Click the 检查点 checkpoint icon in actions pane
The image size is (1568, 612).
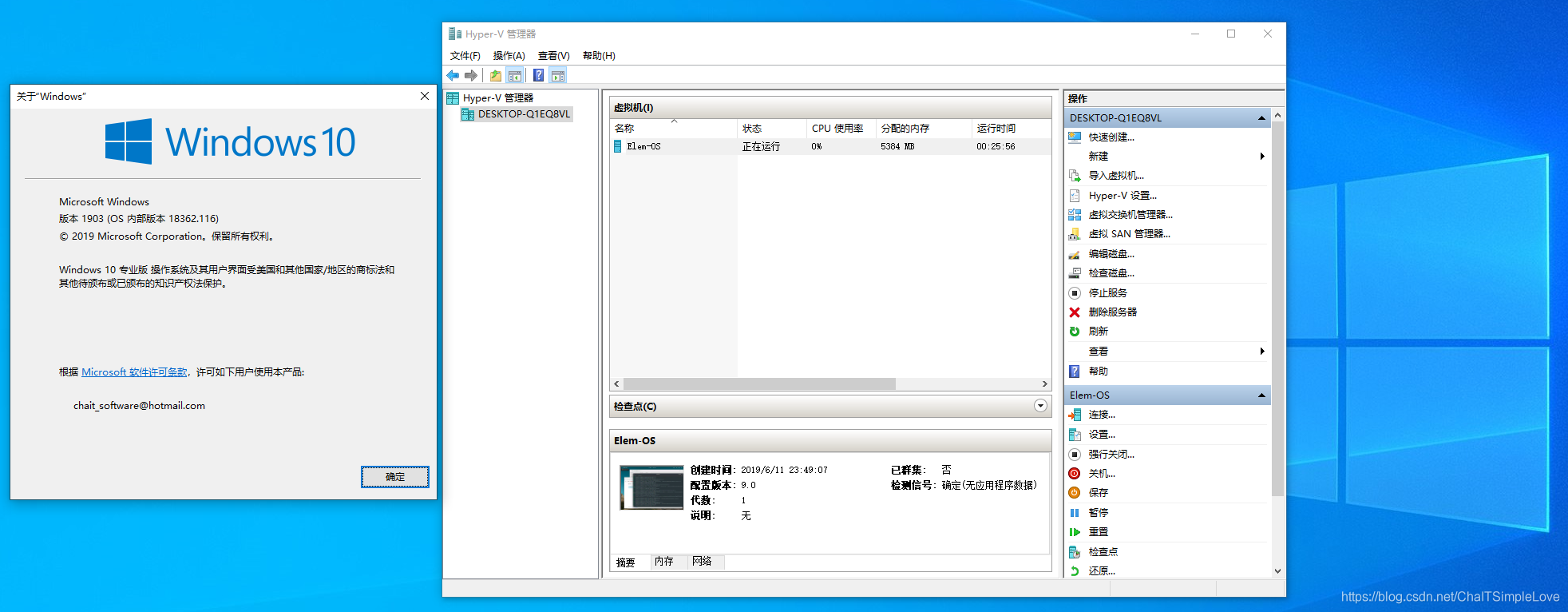click(x=1075, y=552)
